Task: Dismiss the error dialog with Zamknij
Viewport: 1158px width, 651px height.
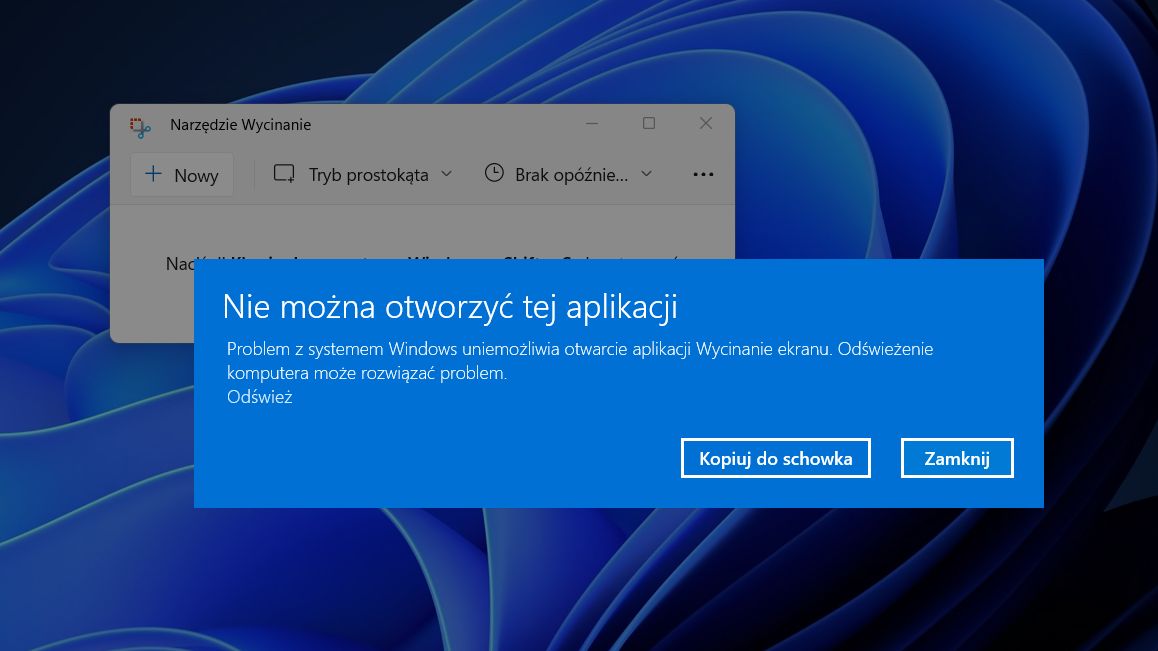Action: [x=956, y=457]
